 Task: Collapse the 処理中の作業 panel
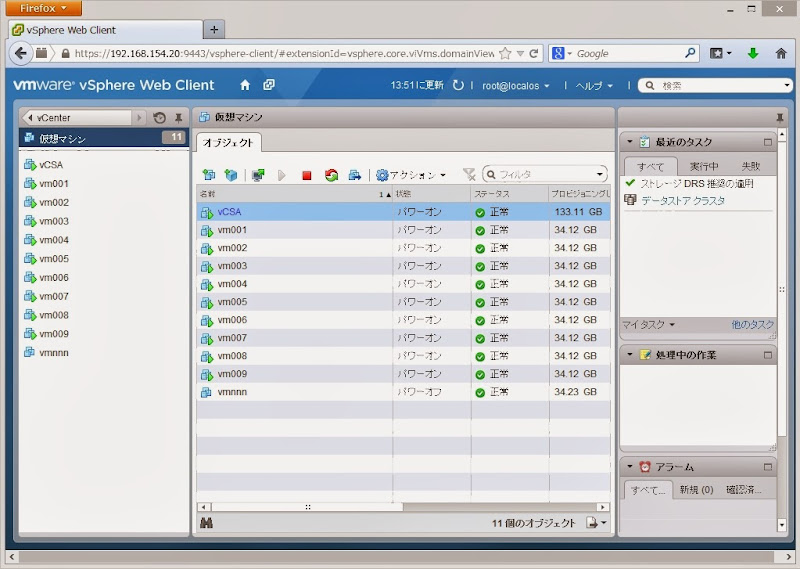coord(630,354)
